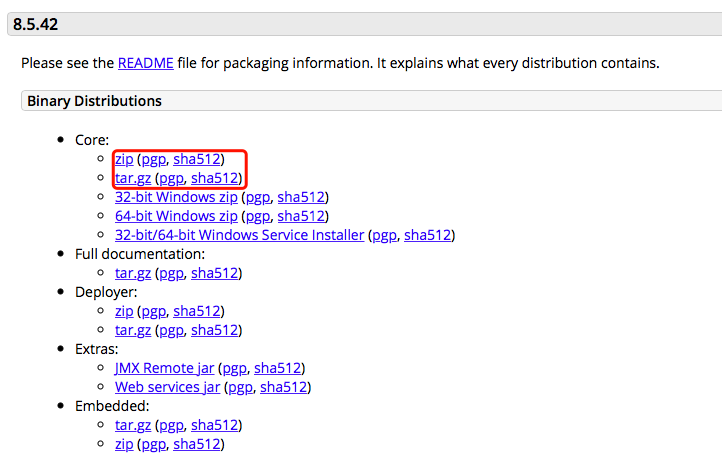Download the 32-bit/64-bit Windows Service Installer
Screen dimensions: 722x463
tap(239, 235)
